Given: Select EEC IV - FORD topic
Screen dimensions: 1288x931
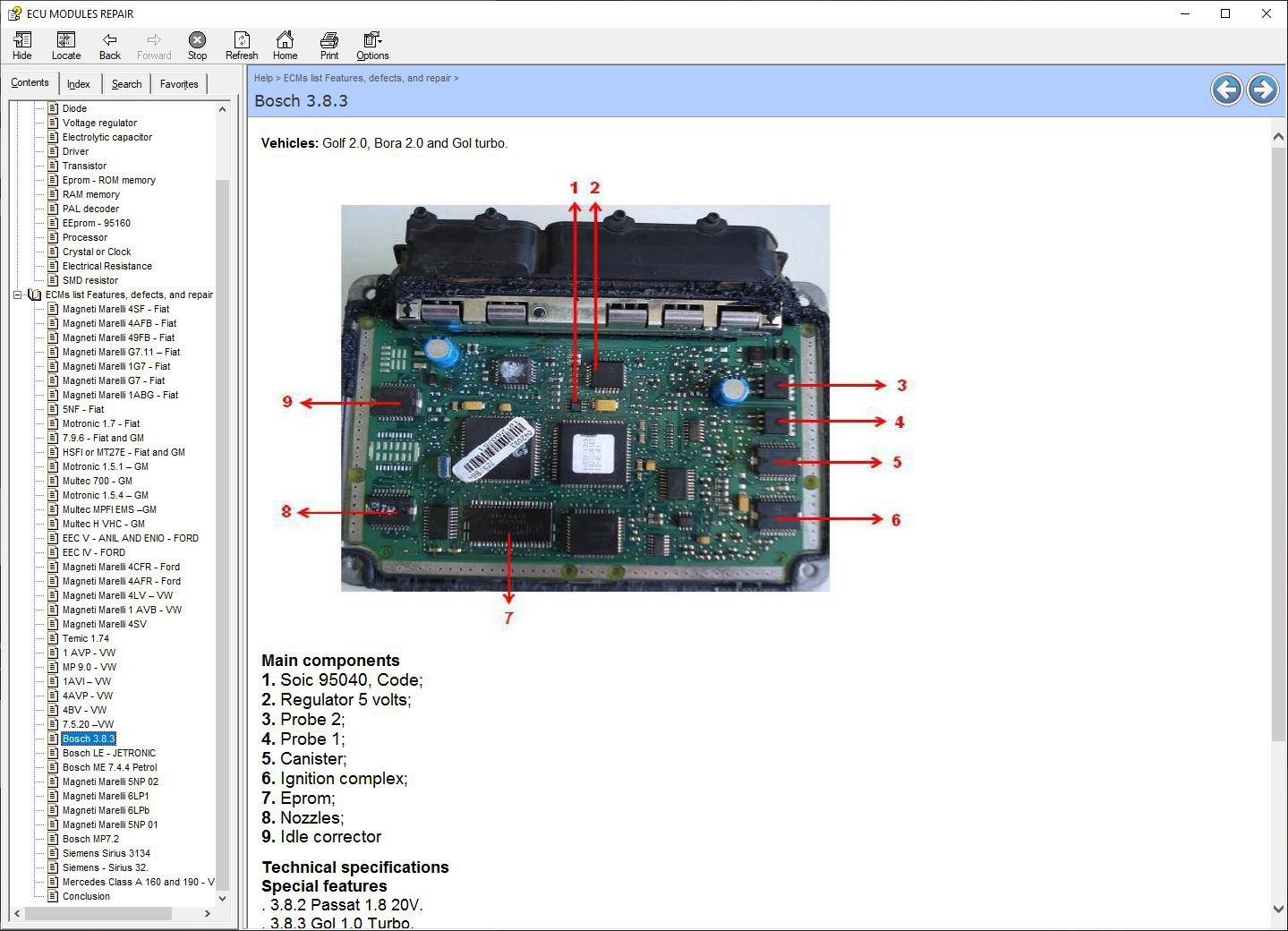Looking at the screenshot, I should pyautogui.click(x=94, y=552).
